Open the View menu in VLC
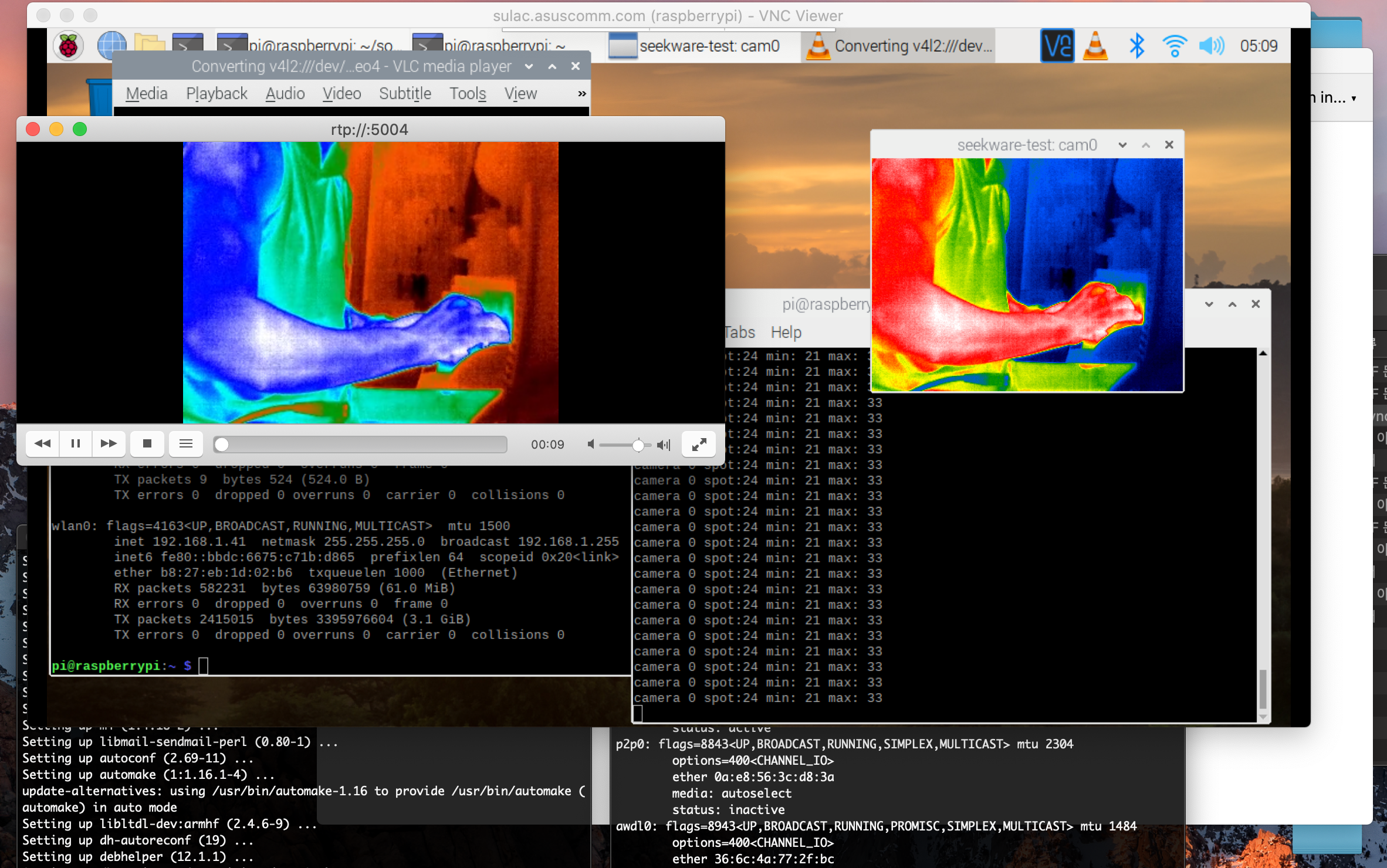This screenshot has height=868, width=1387. pyautogui.click(x=520, y=94)
